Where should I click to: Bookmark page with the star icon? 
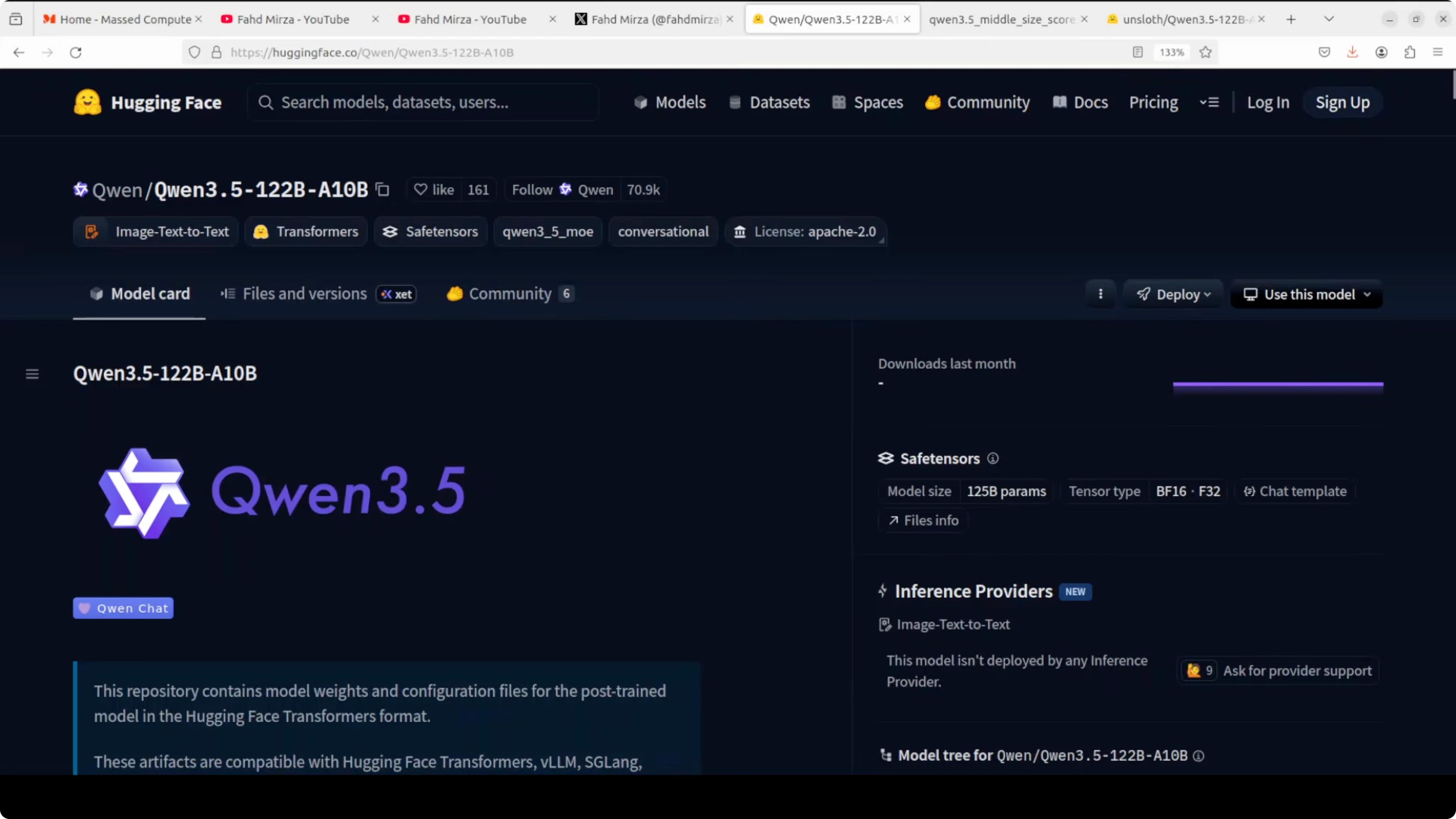click(1206, 53)
